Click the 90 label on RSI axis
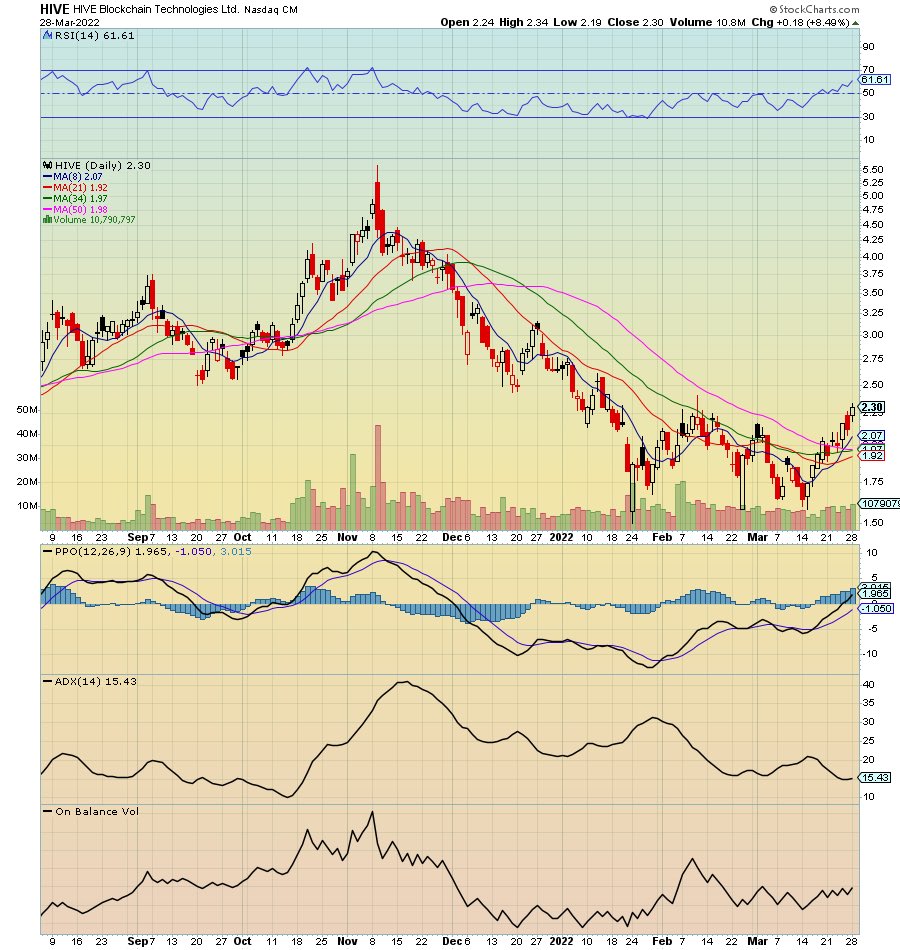 (x=868, y=47)
